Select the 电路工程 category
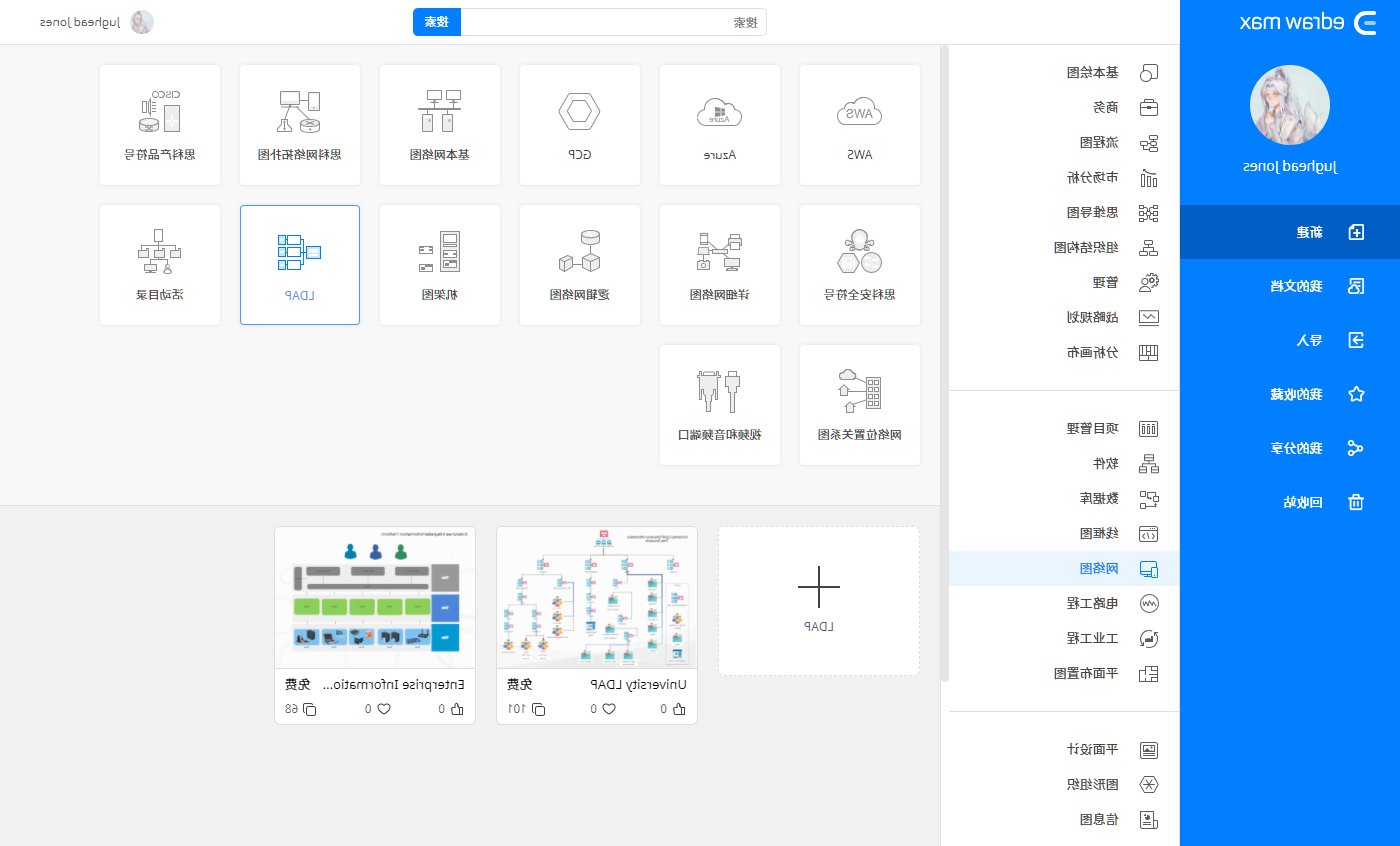This screenshot has height=846, width=1400. 1064,603
